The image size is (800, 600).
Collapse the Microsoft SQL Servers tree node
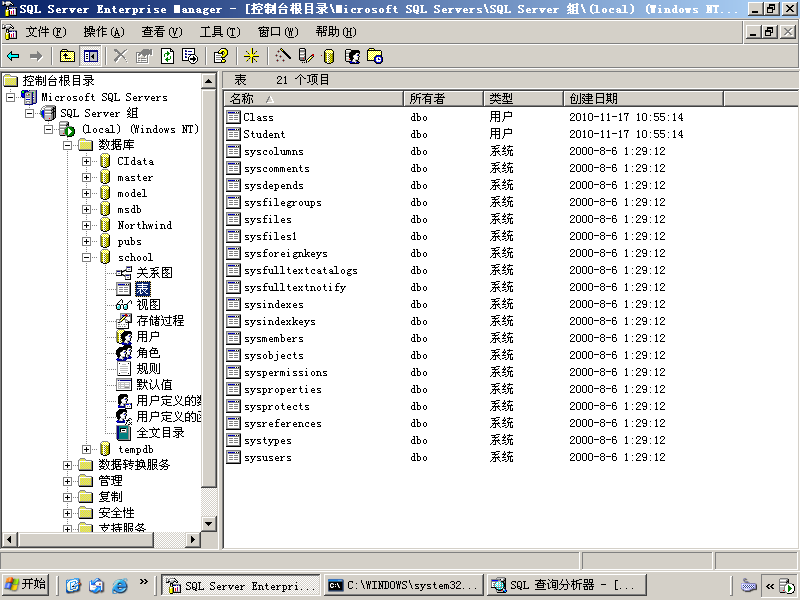pyautogui.click(x=11, y=97)
